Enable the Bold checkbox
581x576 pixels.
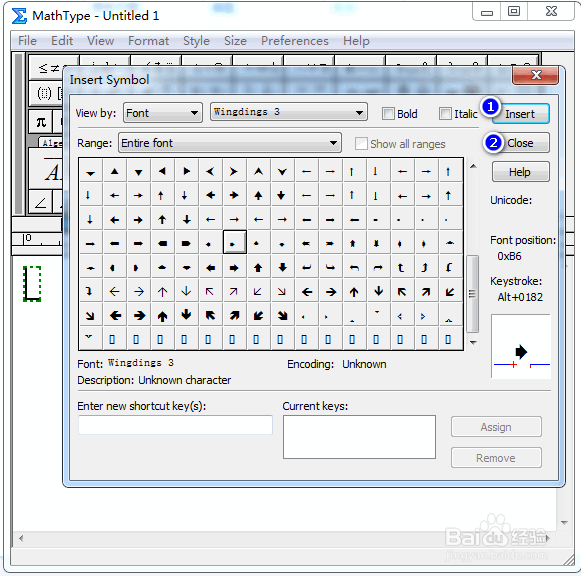coord(388,113)
